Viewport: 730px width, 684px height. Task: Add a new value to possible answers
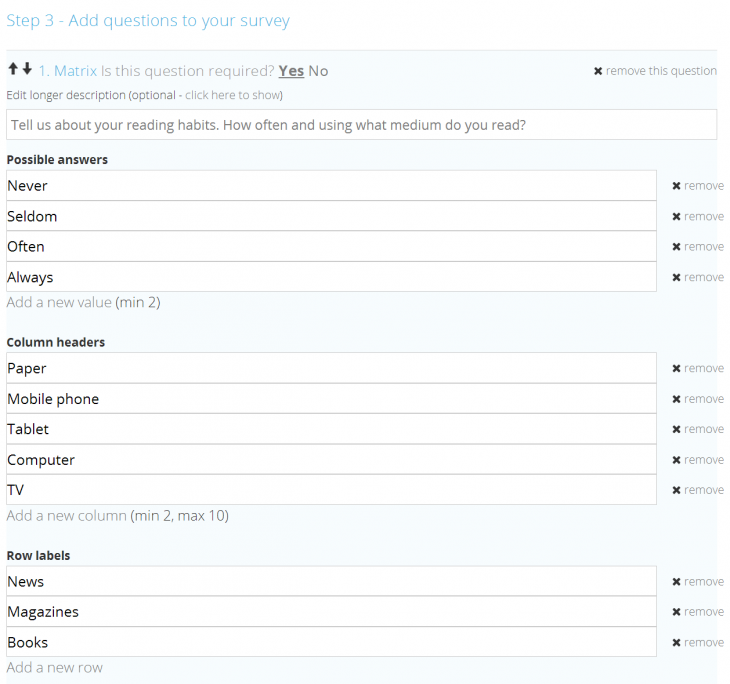[59, 303]
